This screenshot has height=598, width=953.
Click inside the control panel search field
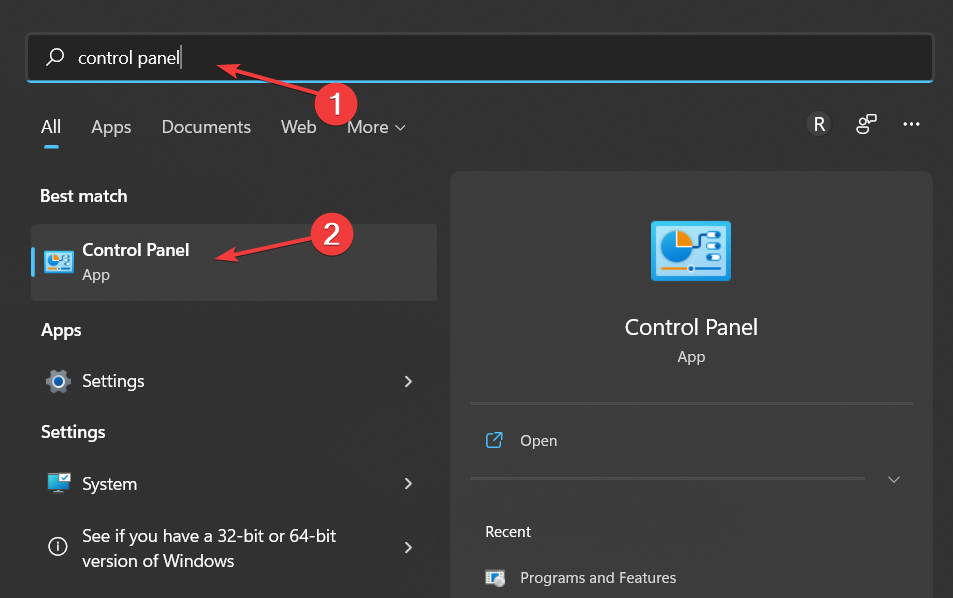pos(300,57)
